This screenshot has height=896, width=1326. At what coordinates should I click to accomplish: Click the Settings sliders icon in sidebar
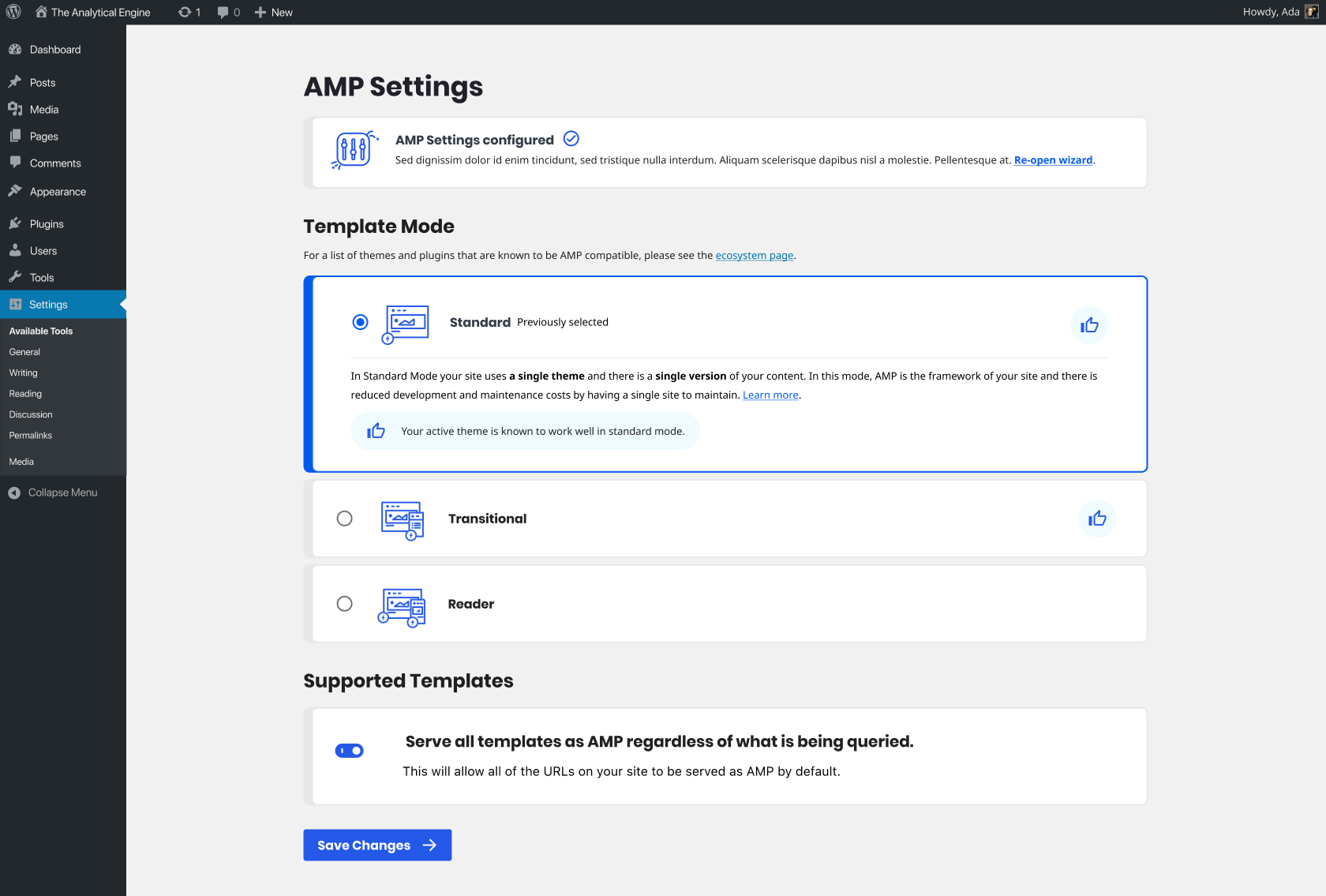point(15,304)
